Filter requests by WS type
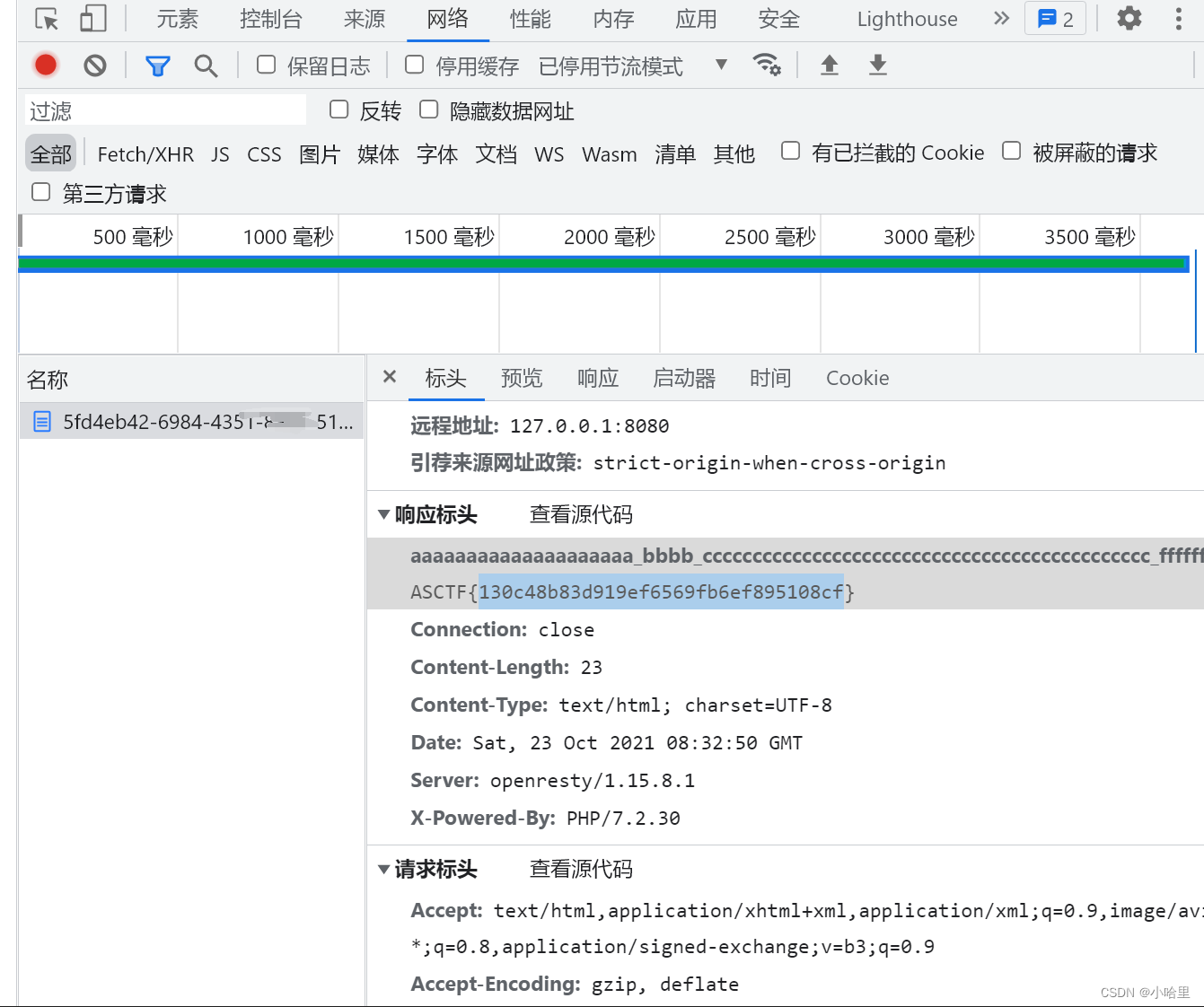Image resolution: width=1204 pixels, height=1007 pixels. click(549, 154)
